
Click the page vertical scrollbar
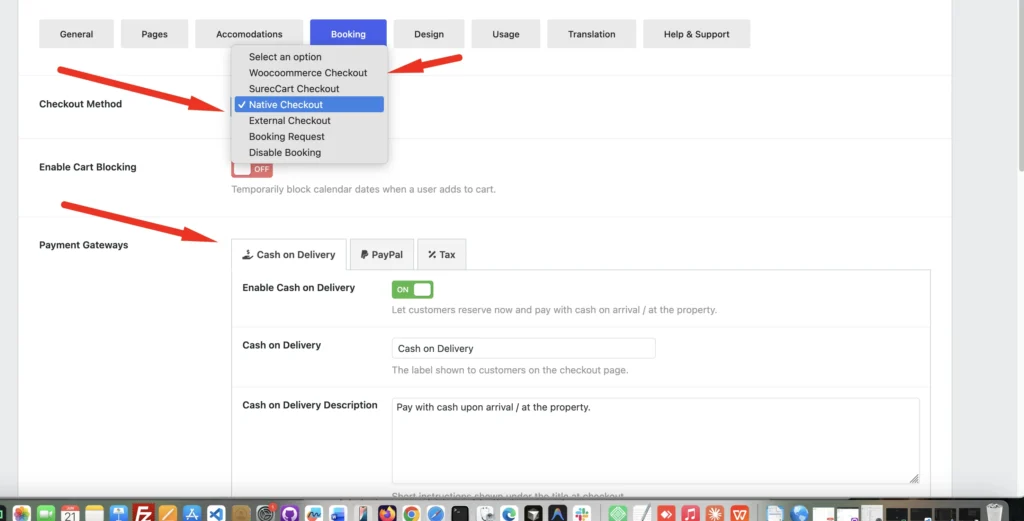[1019, 85]
